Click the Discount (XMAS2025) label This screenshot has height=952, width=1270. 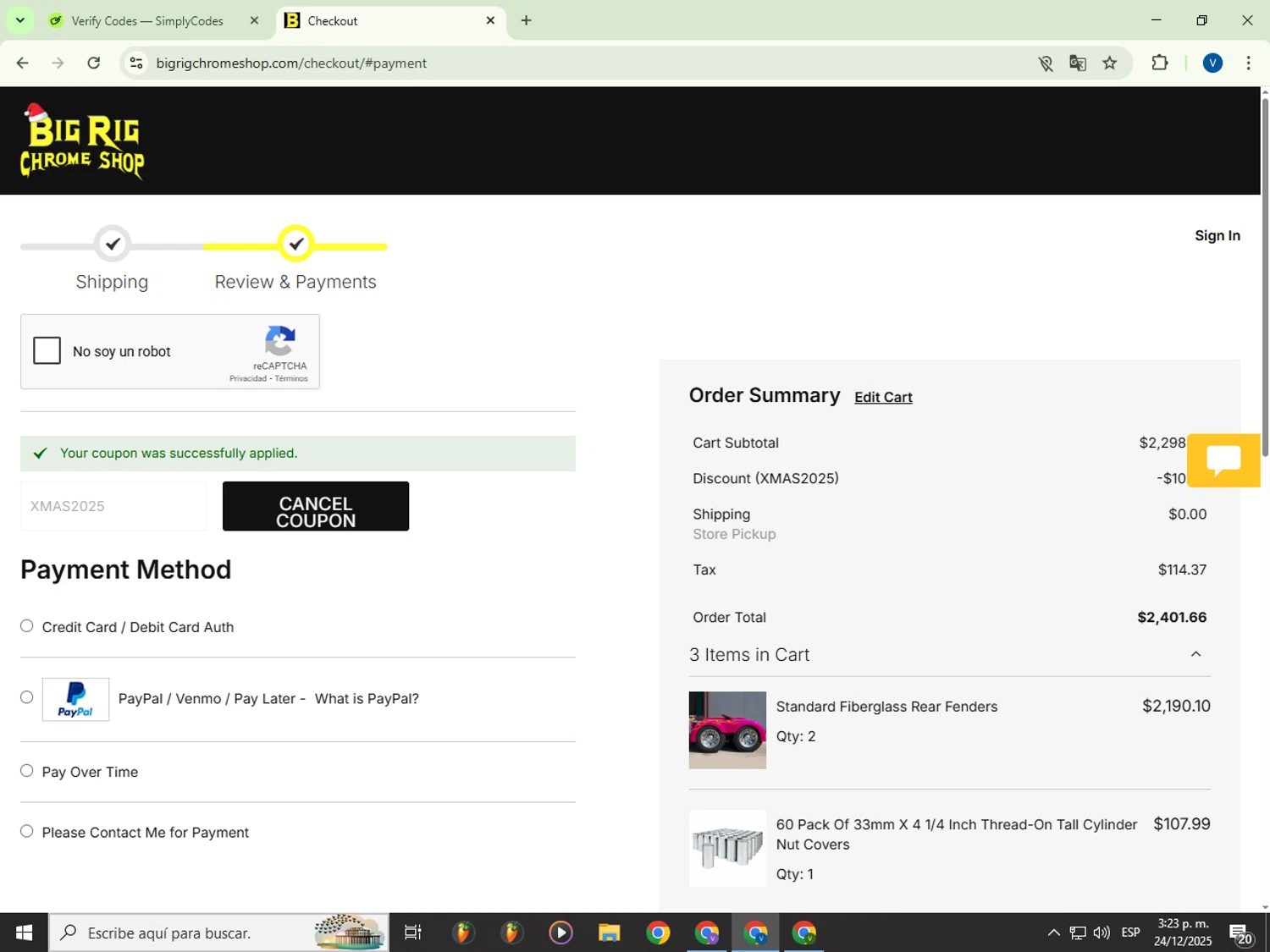pos(765,478)
